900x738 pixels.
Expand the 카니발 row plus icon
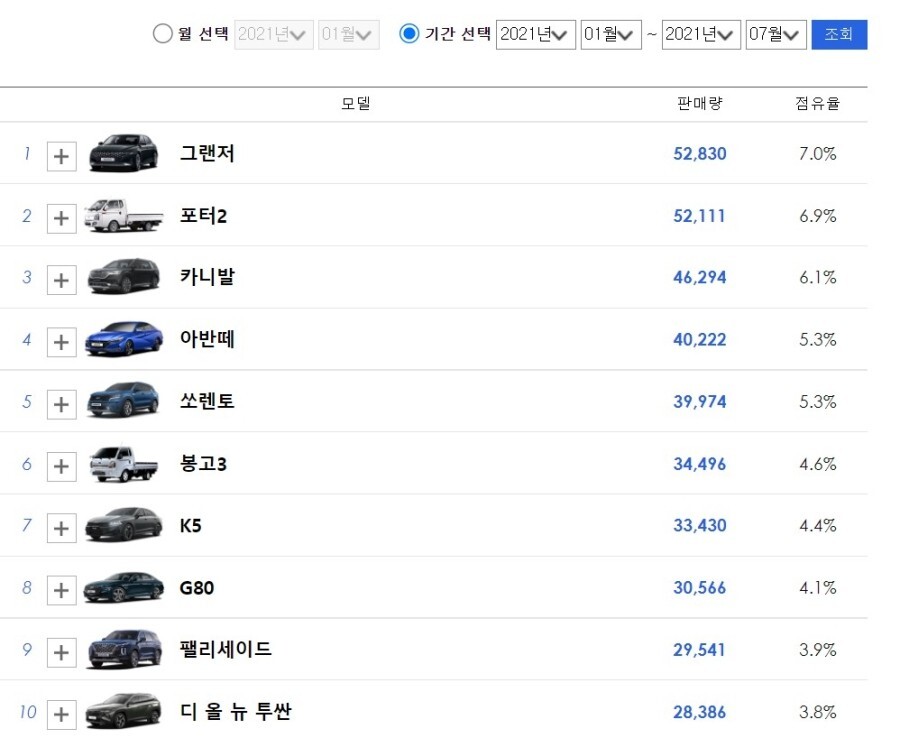tap(61, 280)
